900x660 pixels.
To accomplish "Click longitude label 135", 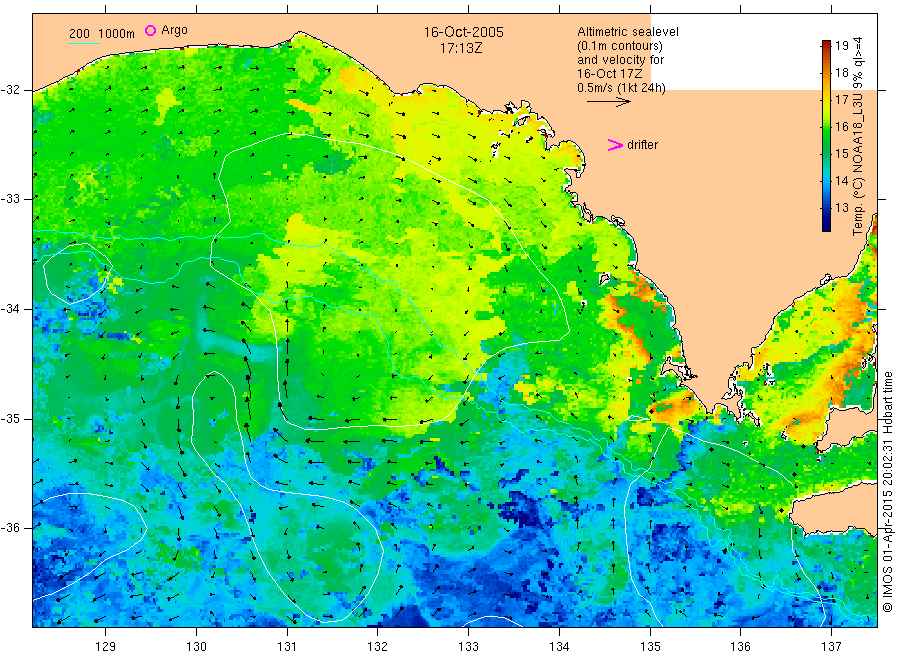I will click(x=650, y=647).
